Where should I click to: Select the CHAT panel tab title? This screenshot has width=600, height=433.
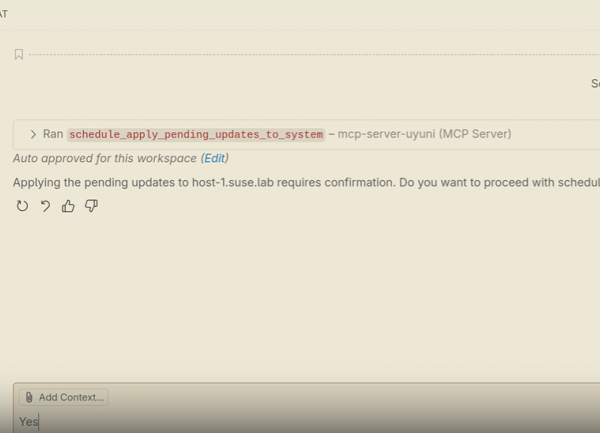(3, 14)
